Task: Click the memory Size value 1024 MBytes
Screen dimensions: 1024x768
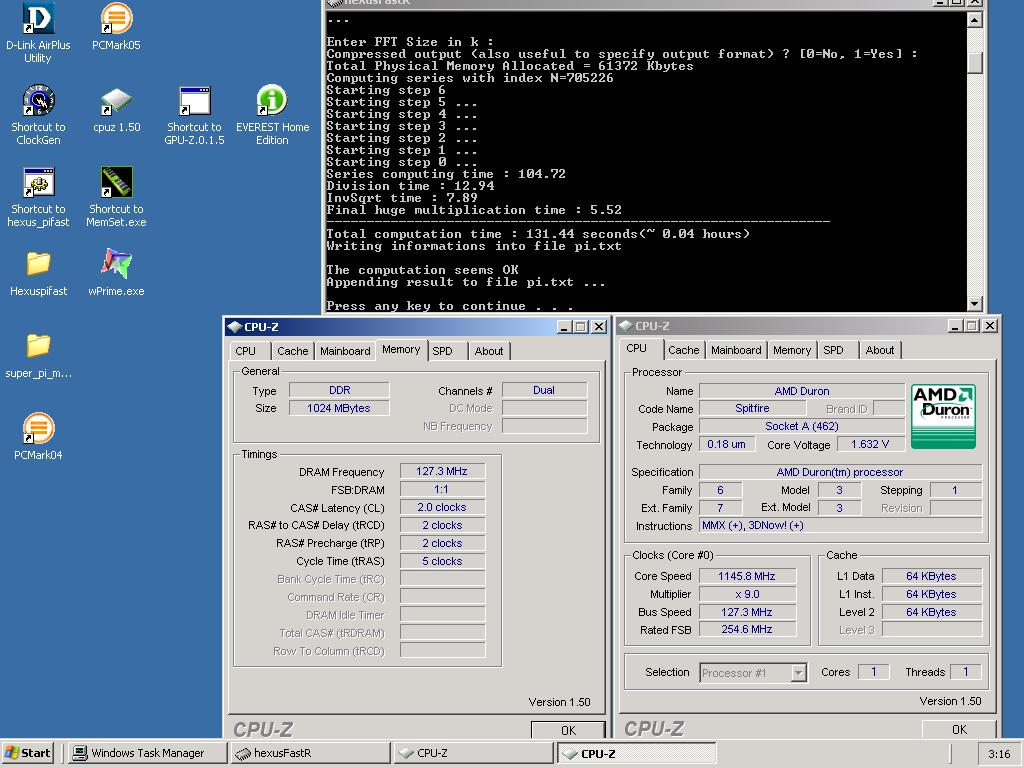Action: [339, 408]
